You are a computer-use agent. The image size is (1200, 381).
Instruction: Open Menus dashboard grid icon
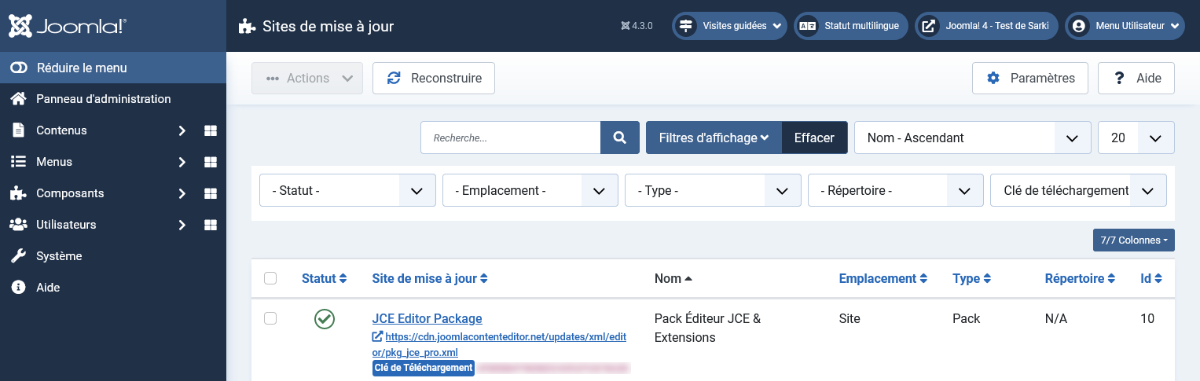[210, 162]
